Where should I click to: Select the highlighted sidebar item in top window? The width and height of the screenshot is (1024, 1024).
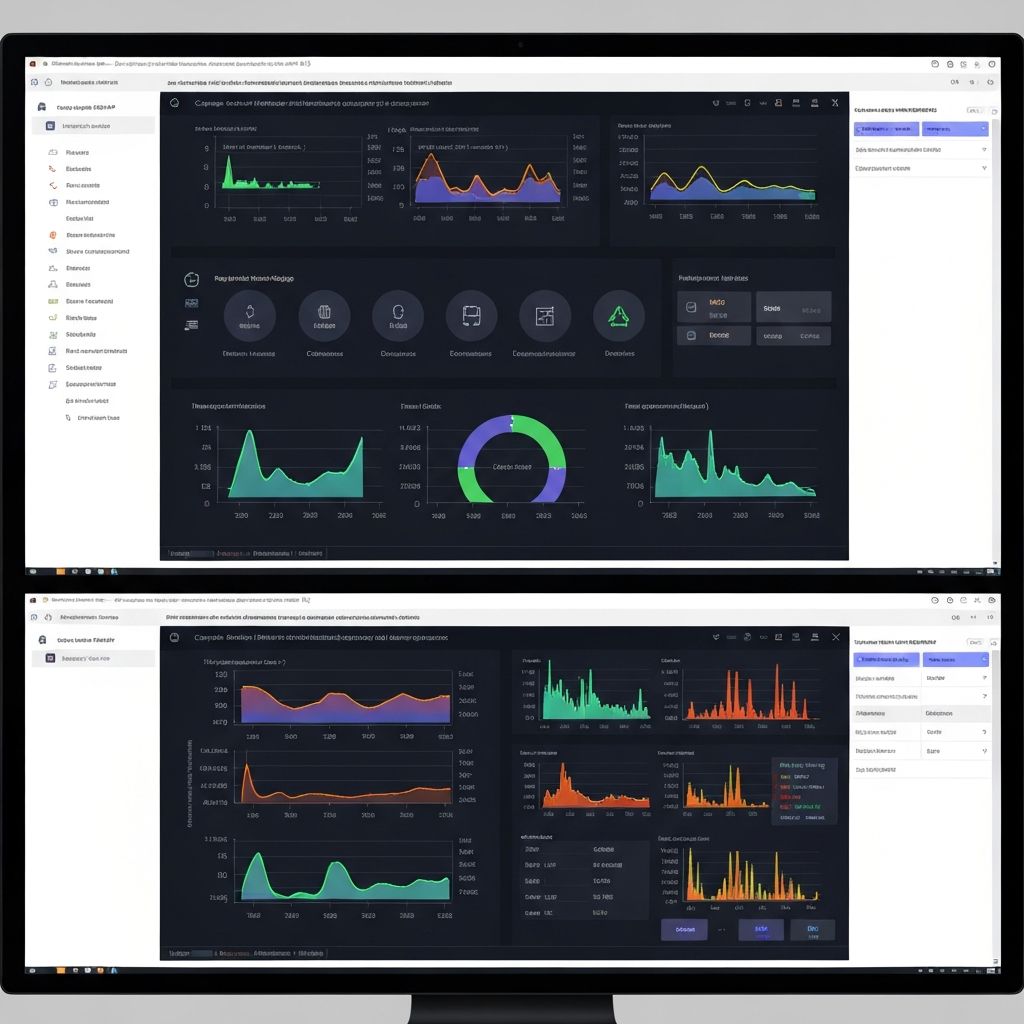click(x=93, y=126)
